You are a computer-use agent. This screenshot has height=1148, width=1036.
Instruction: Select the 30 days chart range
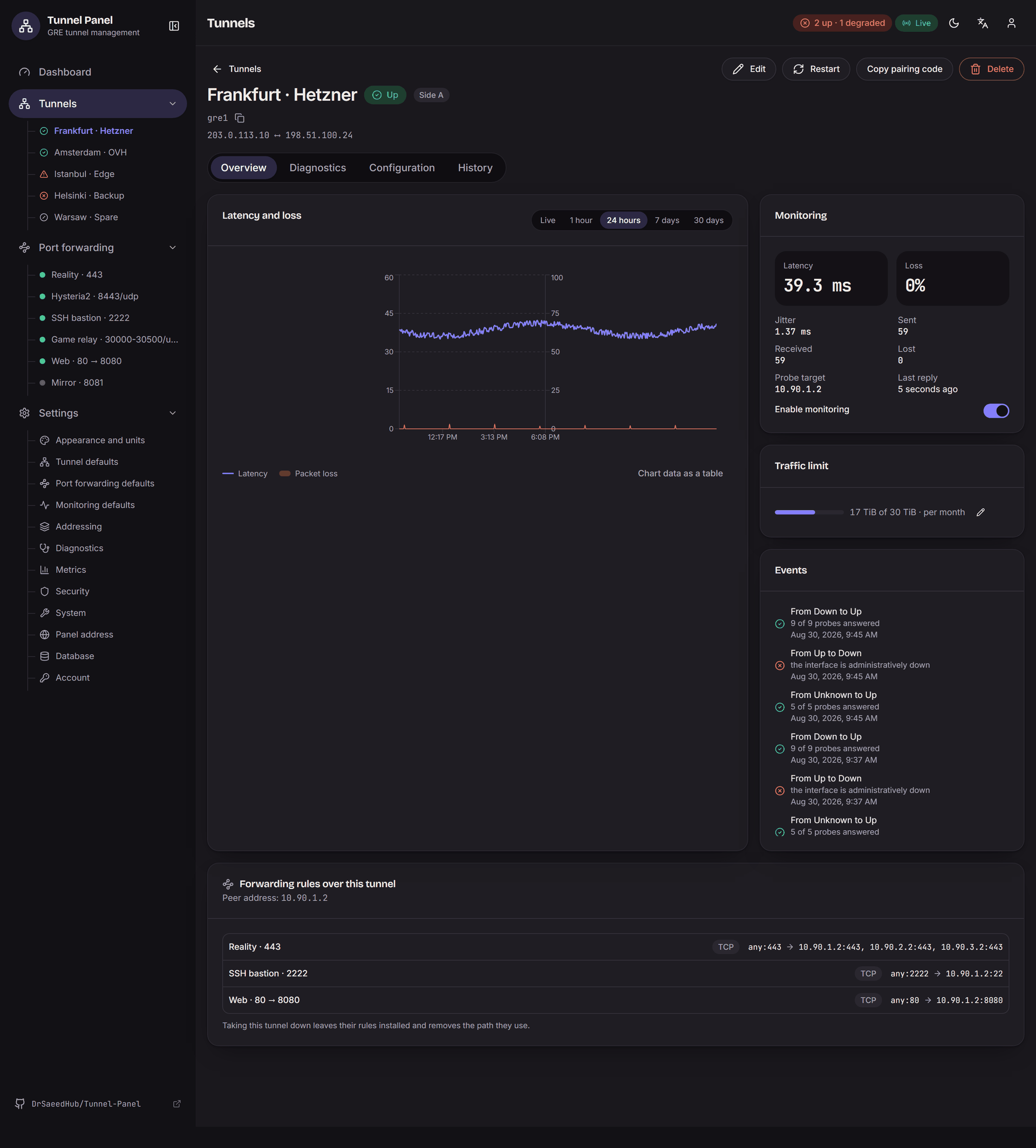708,220
